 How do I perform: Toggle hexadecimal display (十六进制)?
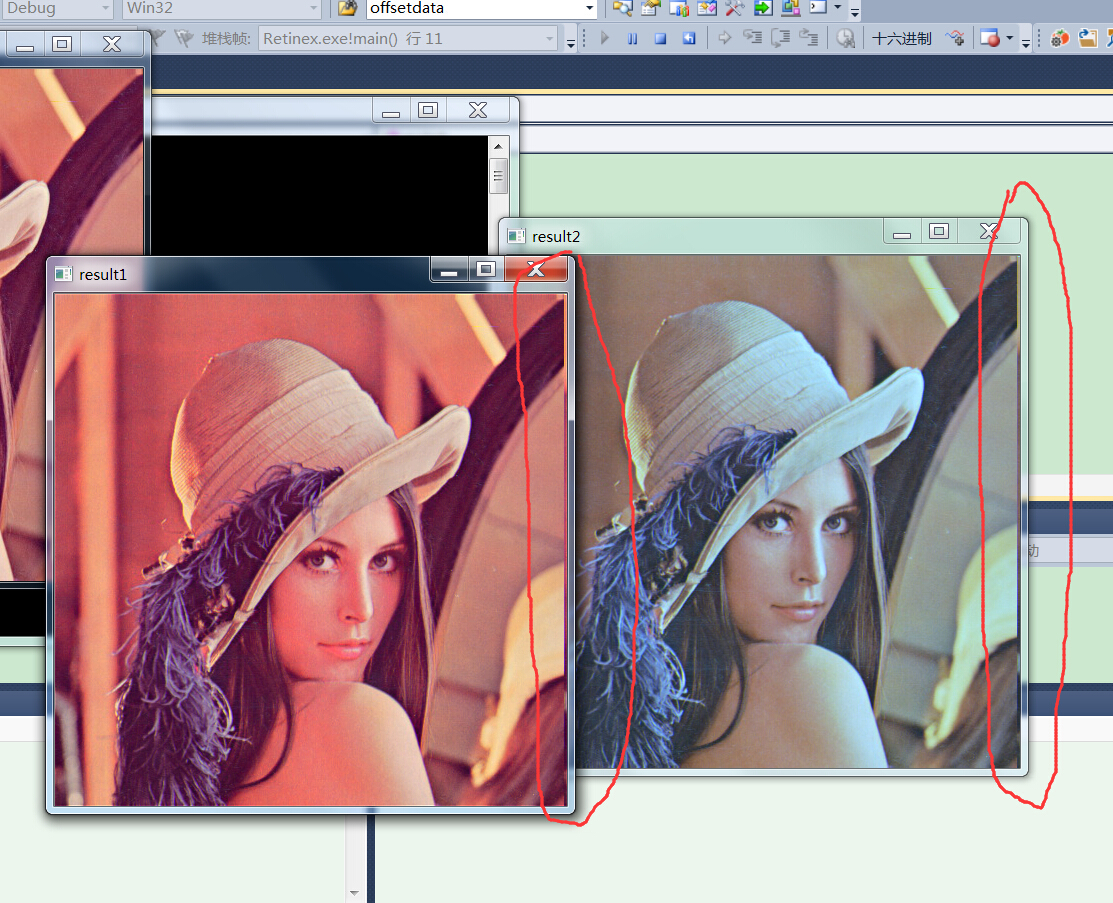[x=901, y=38]
